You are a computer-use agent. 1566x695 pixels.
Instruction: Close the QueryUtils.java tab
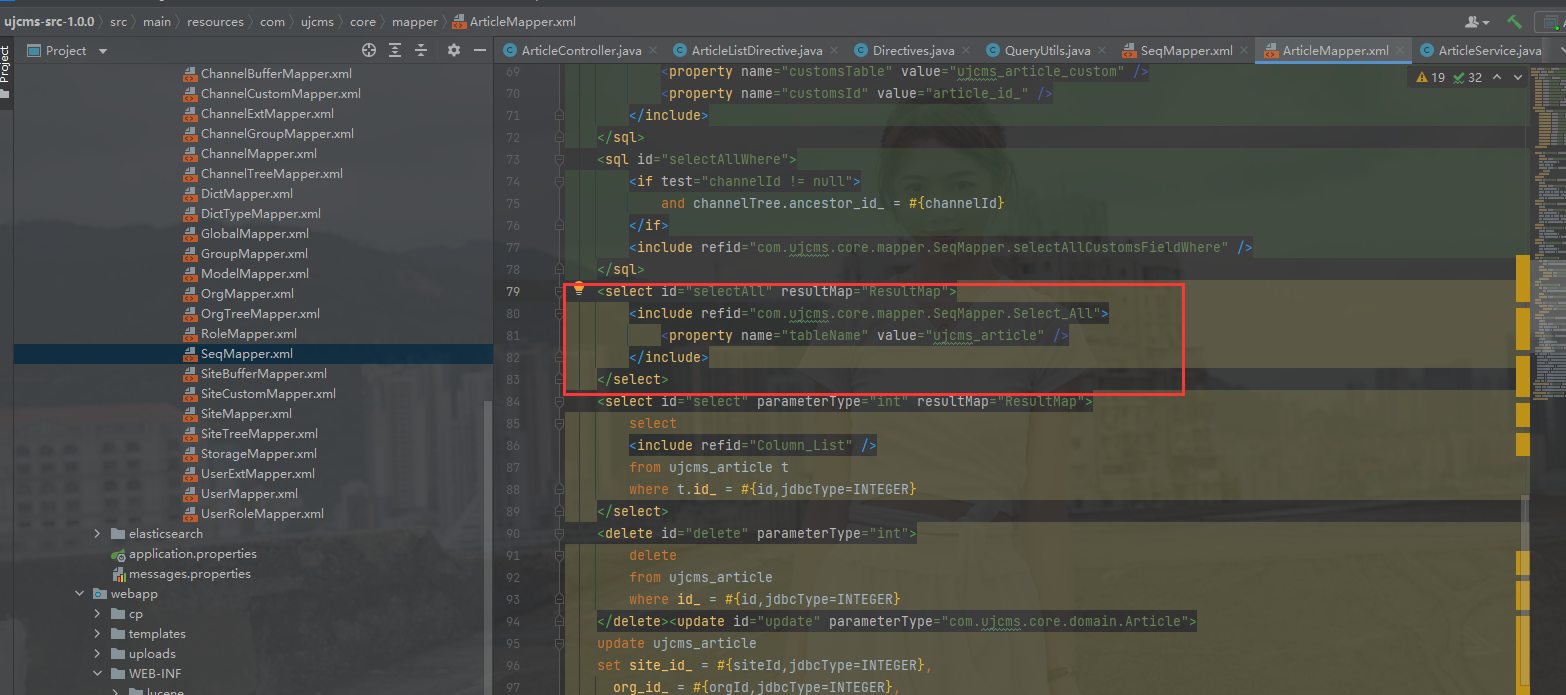[x=1102, y=50]
